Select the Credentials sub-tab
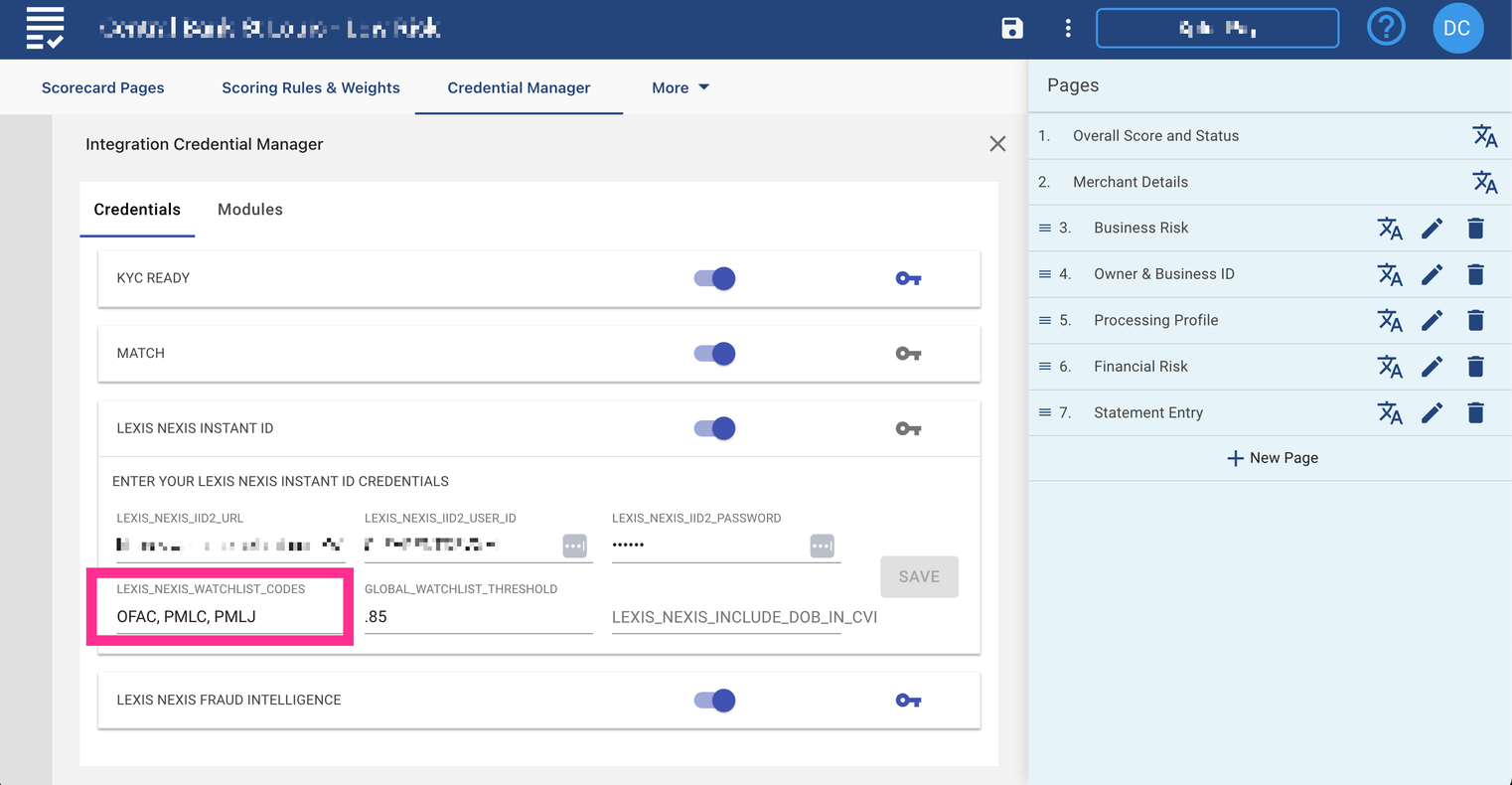 tap(137, 210)
